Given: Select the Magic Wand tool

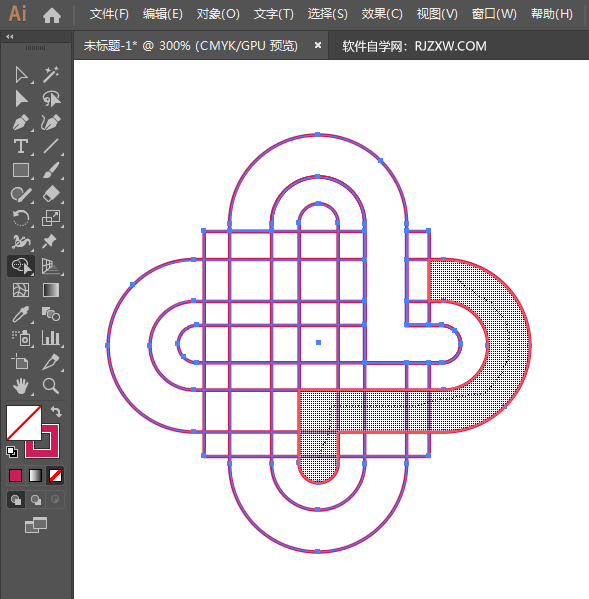Looking at the screenshot, I should pos(51,74).
